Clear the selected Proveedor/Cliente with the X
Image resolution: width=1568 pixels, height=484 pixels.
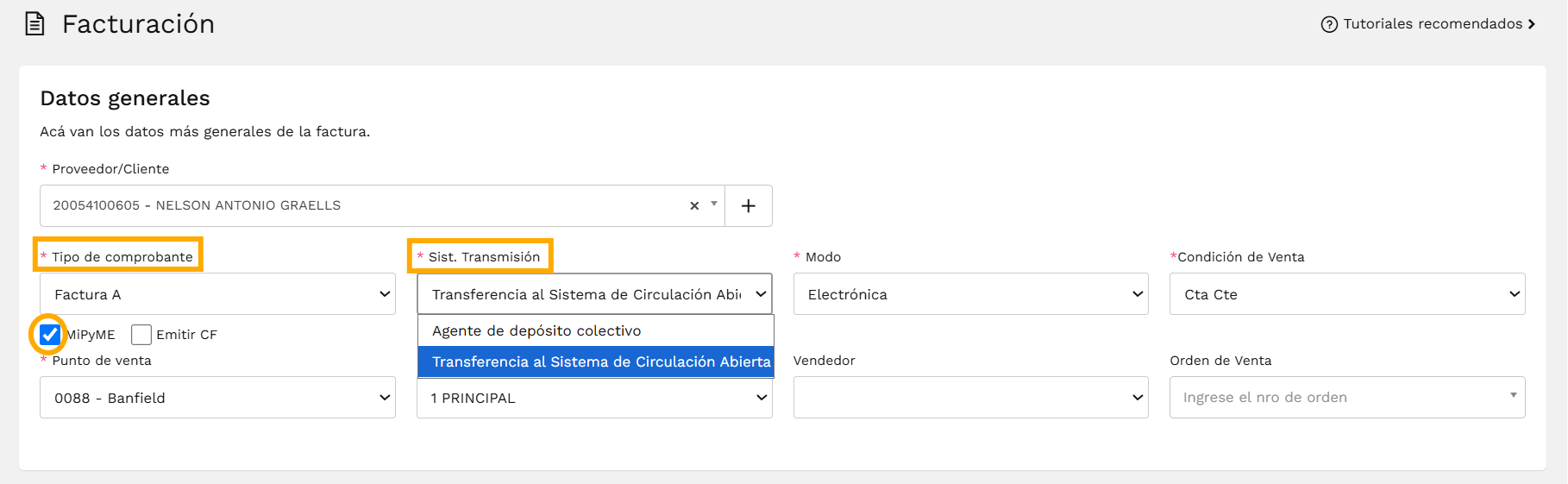(694, 205)
